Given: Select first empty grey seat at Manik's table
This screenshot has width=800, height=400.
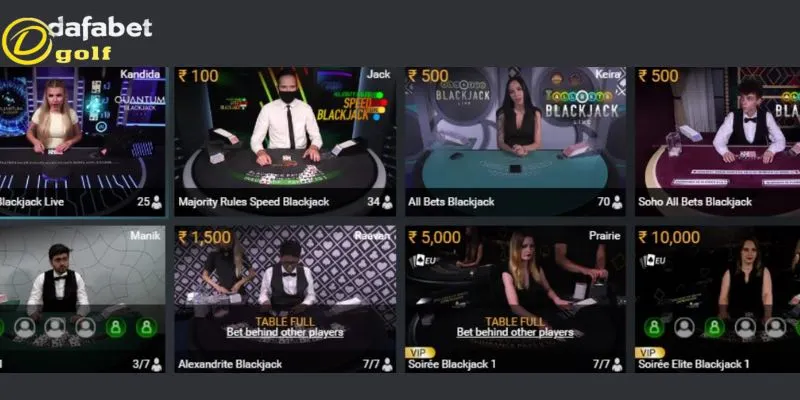Looking at the screenshot, I should click(24, 328).
